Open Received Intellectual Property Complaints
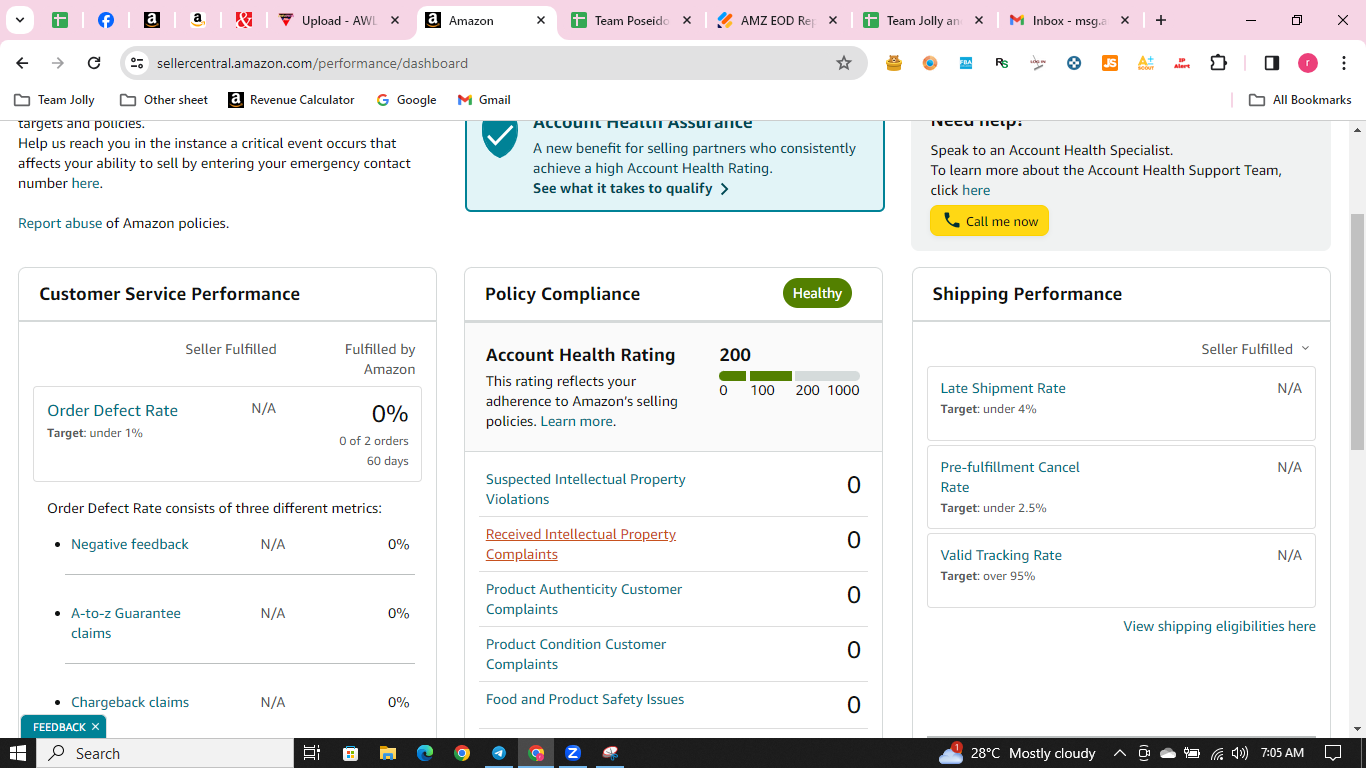The image size is (1366, 768). click(581, 544)
